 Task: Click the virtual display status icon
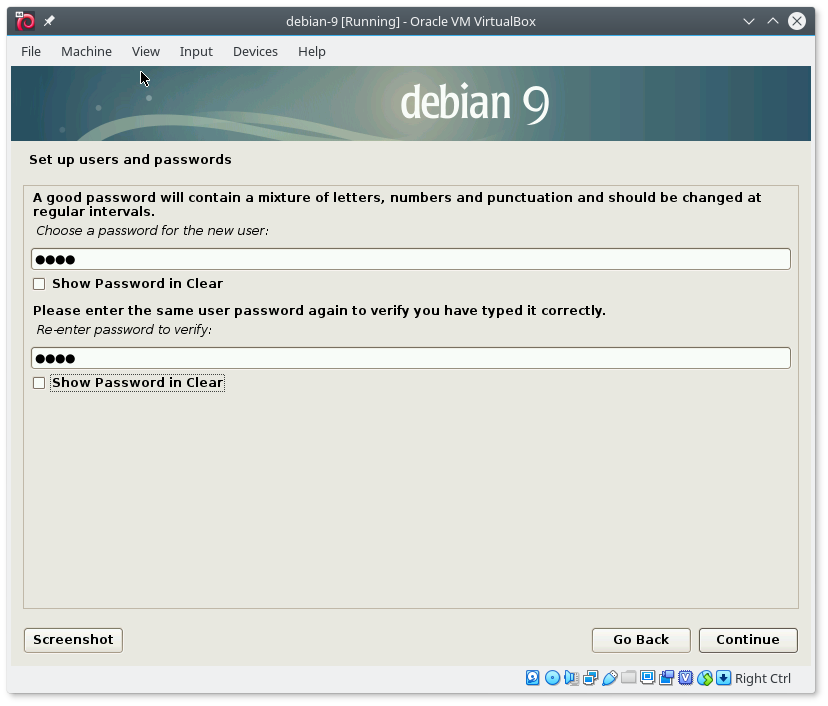coord(647,678)
